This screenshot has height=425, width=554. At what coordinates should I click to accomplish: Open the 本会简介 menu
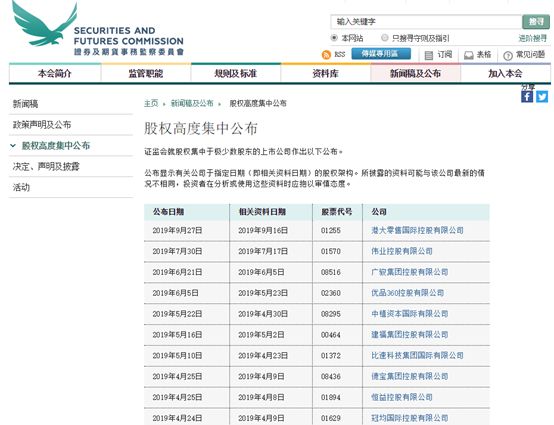coord(55,73)
